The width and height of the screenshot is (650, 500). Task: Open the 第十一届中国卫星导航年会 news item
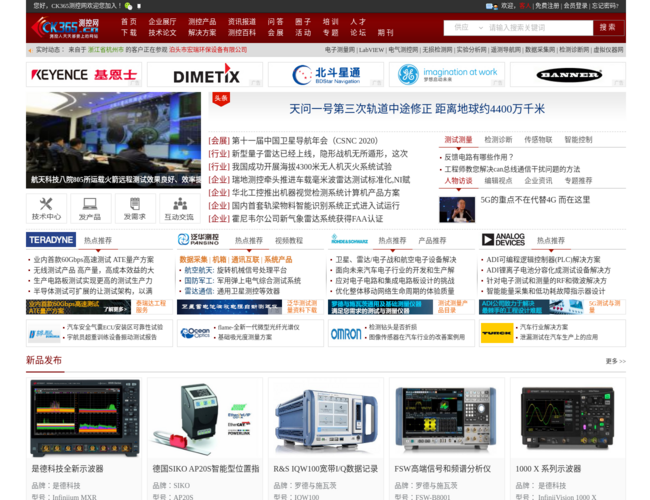point(305,141)
